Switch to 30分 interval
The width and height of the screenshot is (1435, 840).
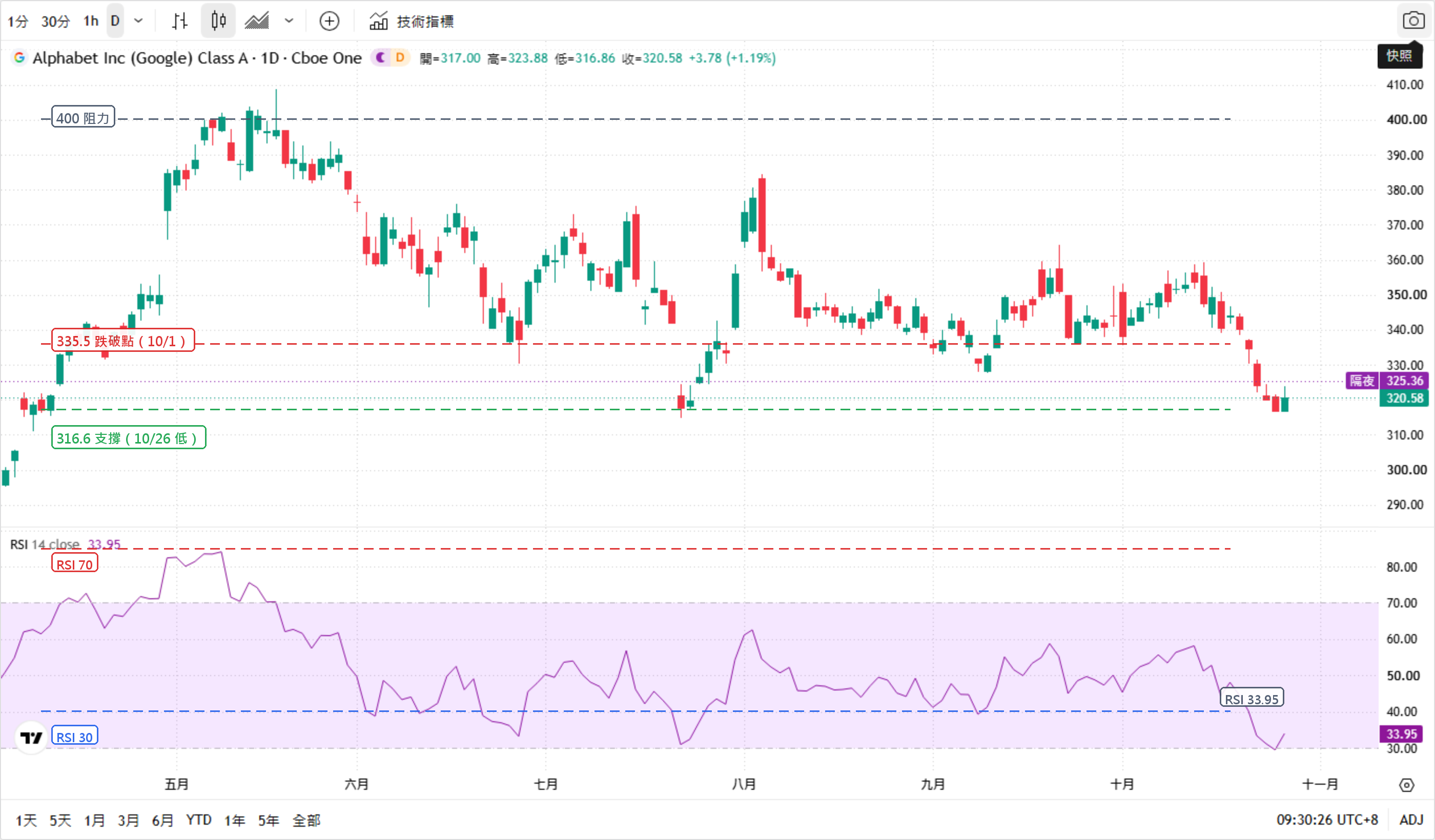point(55,22)
